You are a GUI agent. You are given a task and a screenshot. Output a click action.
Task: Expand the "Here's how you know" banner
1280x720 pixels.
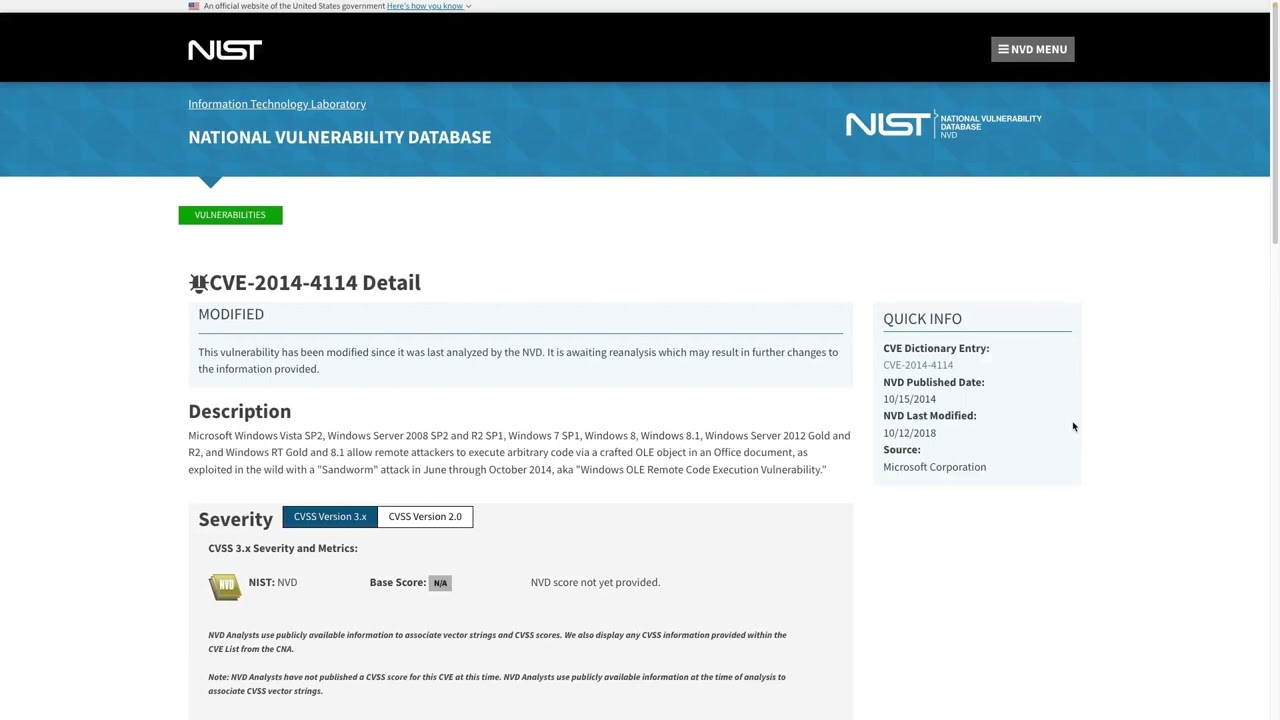(x=429, y=6)
